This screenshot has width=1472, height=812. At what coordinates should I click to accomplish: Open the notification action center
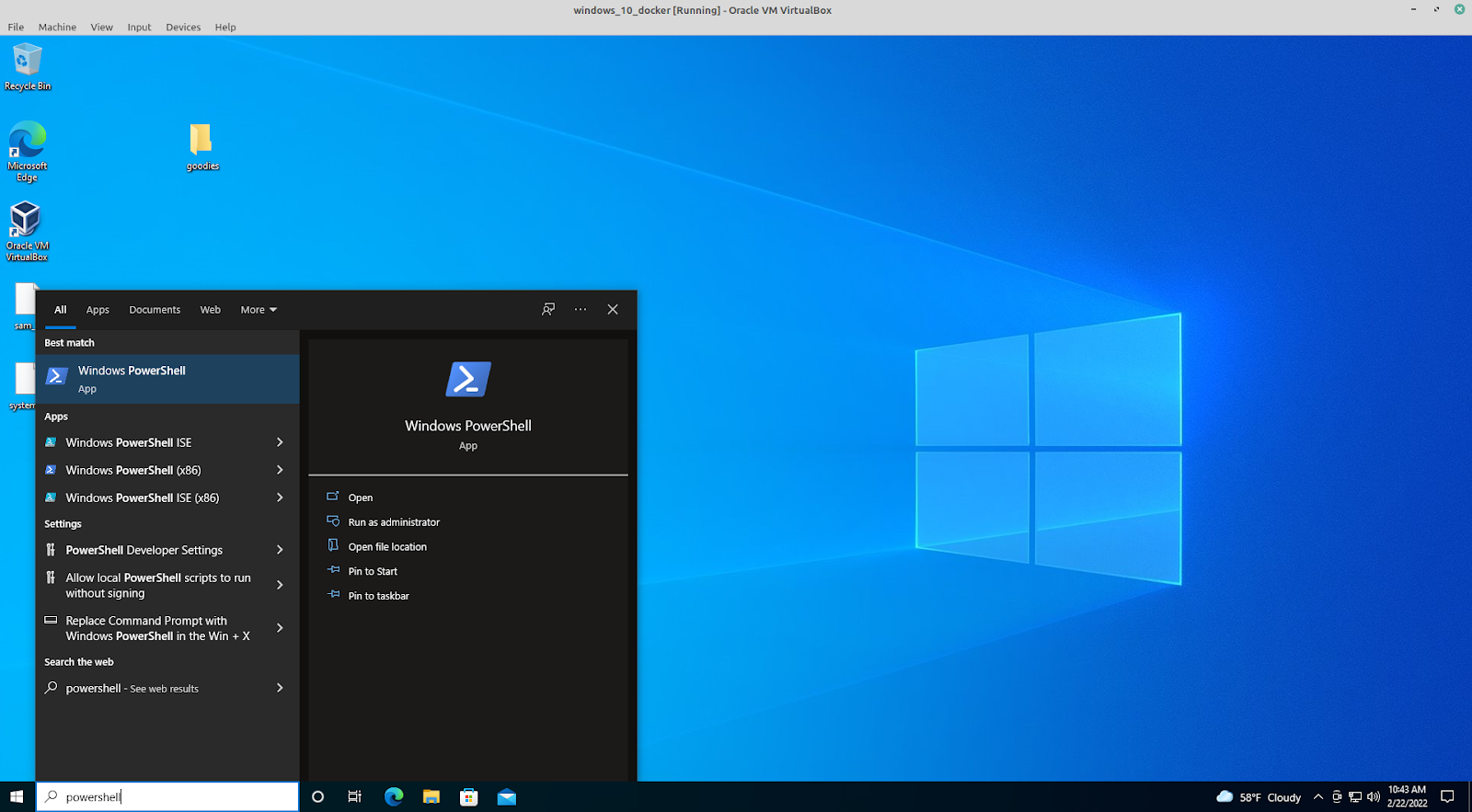tap(1447, 796)
